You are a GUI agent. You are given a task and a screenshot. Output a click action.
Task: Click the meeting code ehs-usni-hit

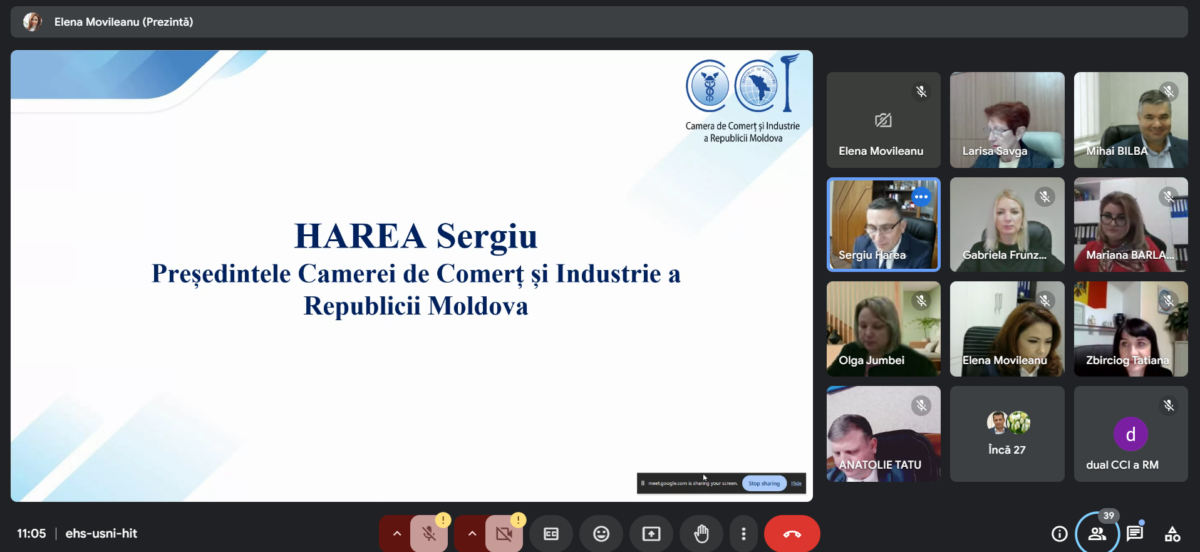tap(101, 534)
